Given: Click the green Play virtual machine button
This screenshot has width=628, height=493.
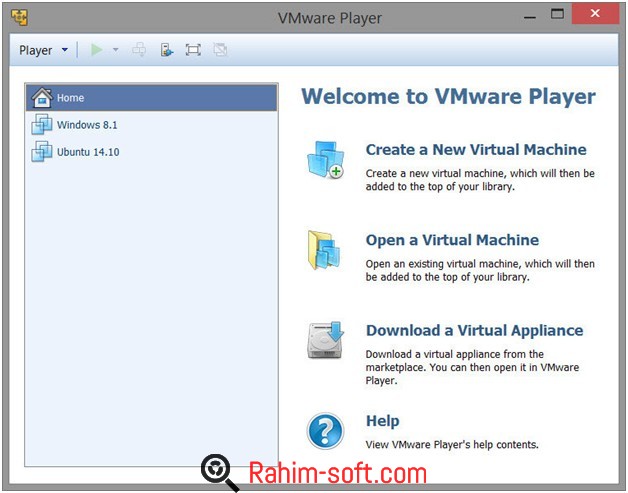Looking at the screenshot, I should 97,50.
